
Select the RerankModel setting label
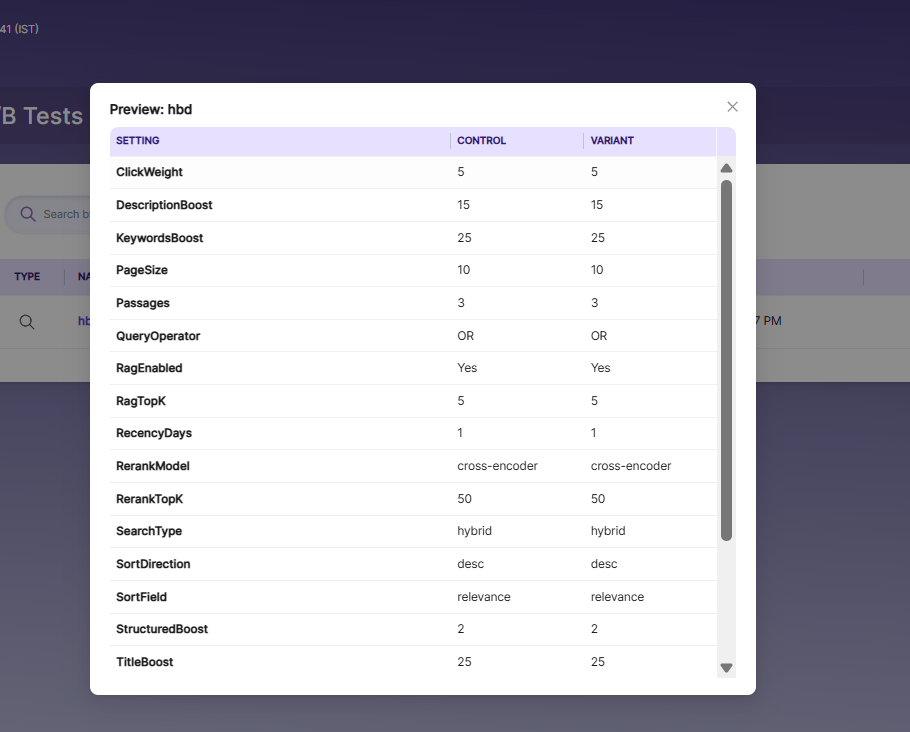click(153, 466)
